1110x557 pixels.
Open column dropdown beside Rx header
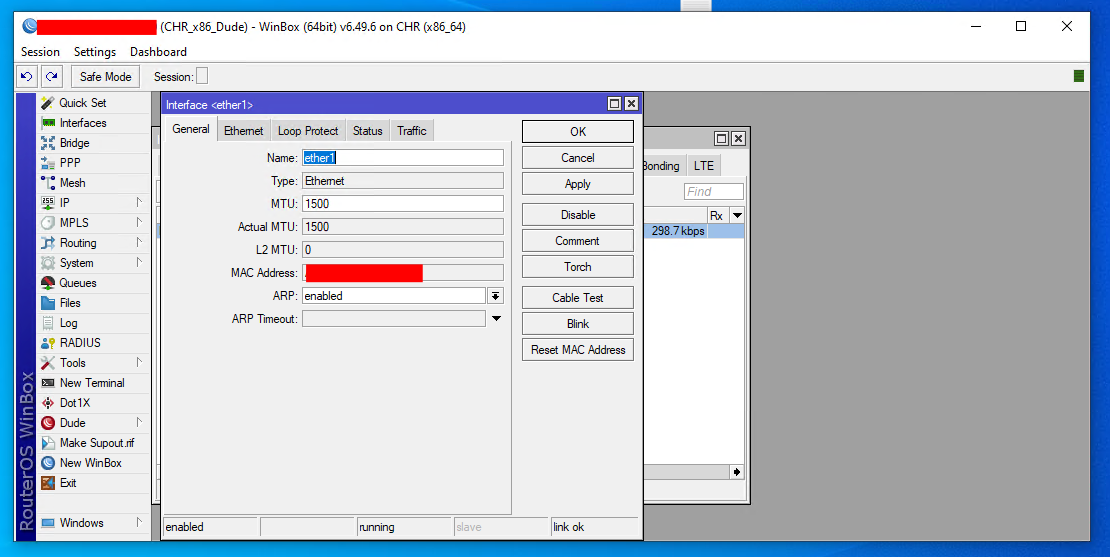pyautogui.click(x=737, y=215)
